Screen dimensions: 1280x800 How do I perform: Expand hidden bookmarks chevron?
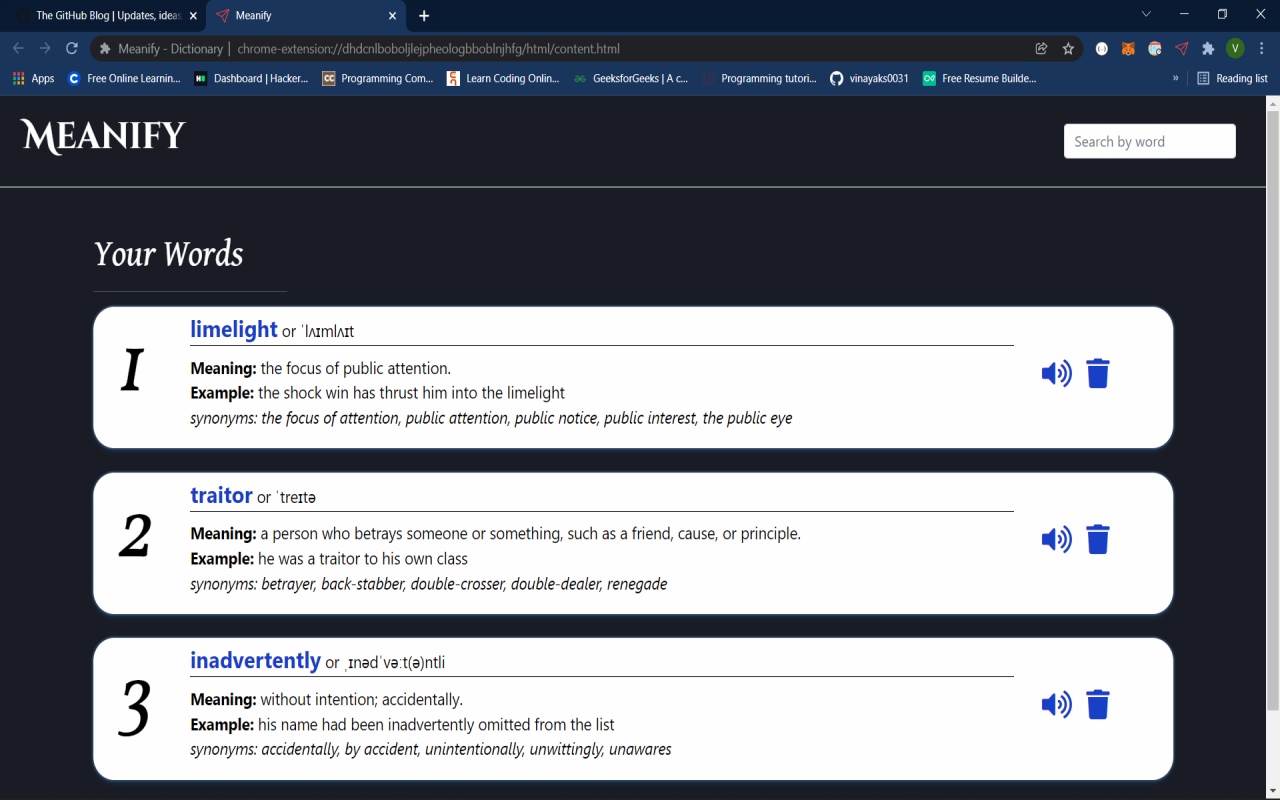[x=1175, y=78]
